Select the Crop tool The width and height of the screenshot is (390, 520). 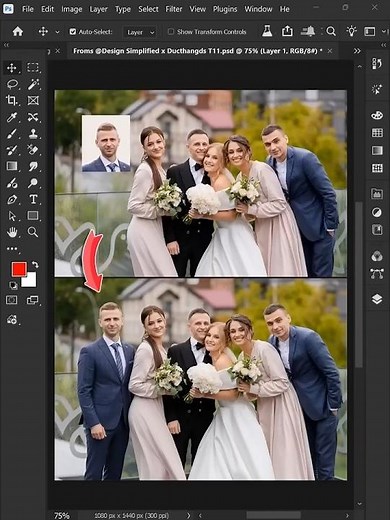click(12, 100)
